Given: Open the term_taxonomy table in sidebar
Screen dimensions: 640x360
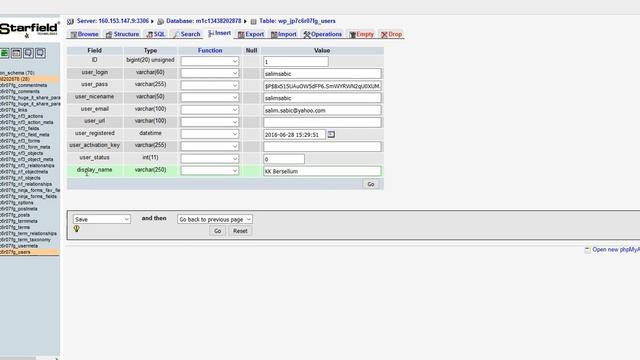Looking at the screenshot, I should [x=25, y=240].
